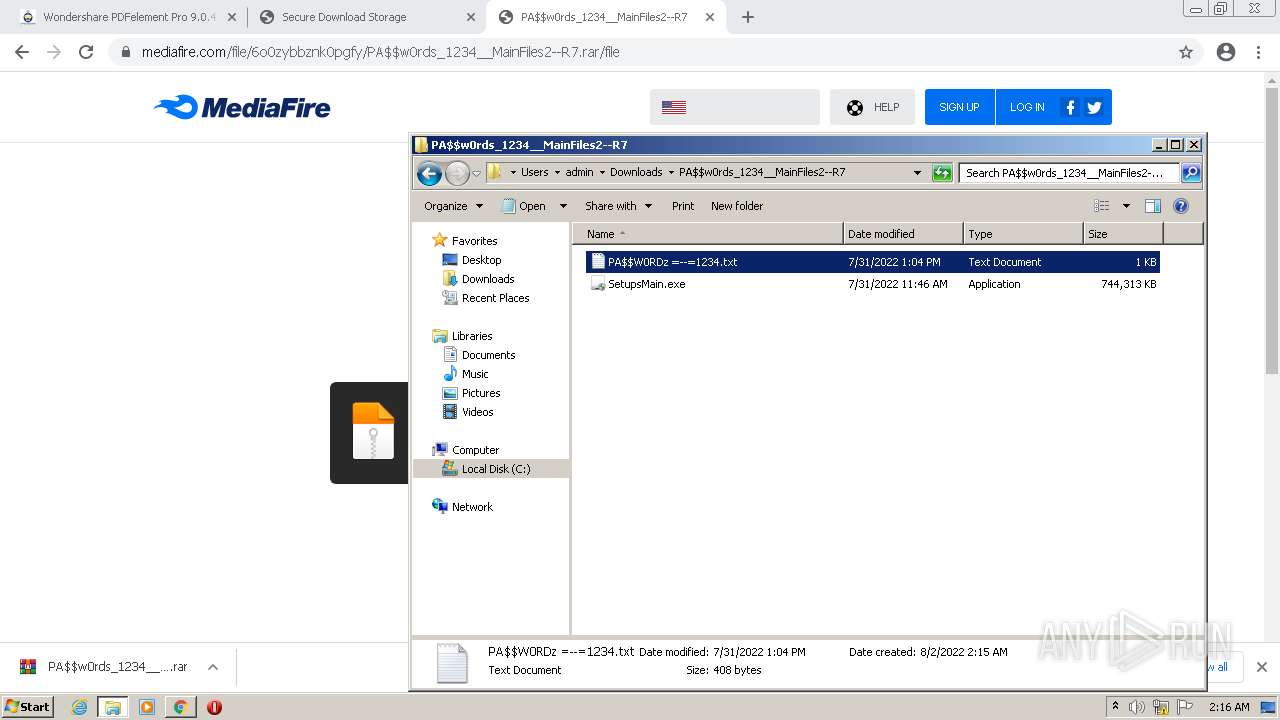Toggle the preview pane button
The image size is (1280, 720).
coord(1153,206)
